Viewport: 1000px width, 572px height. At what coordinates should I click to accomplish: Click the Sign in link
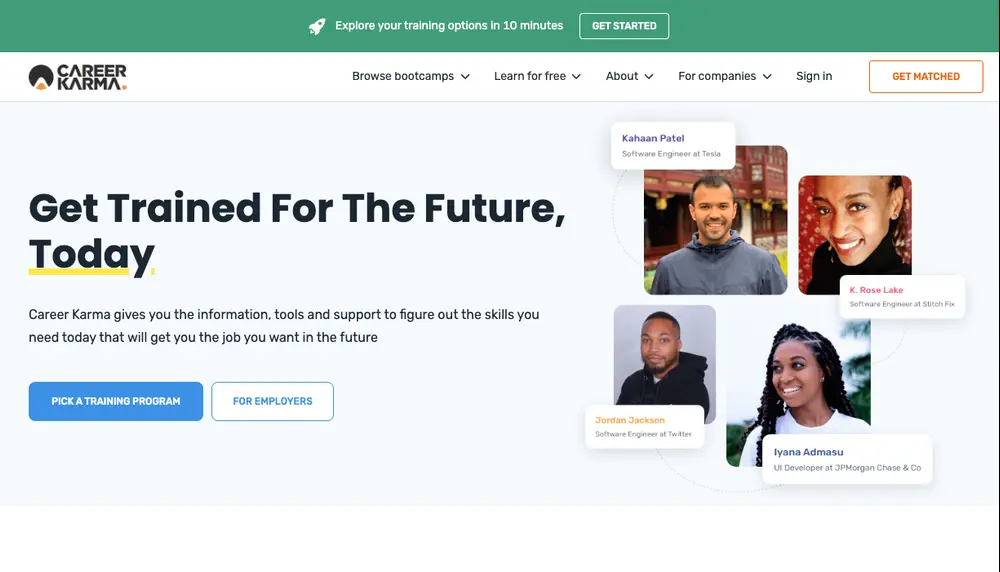pos(814,76)
